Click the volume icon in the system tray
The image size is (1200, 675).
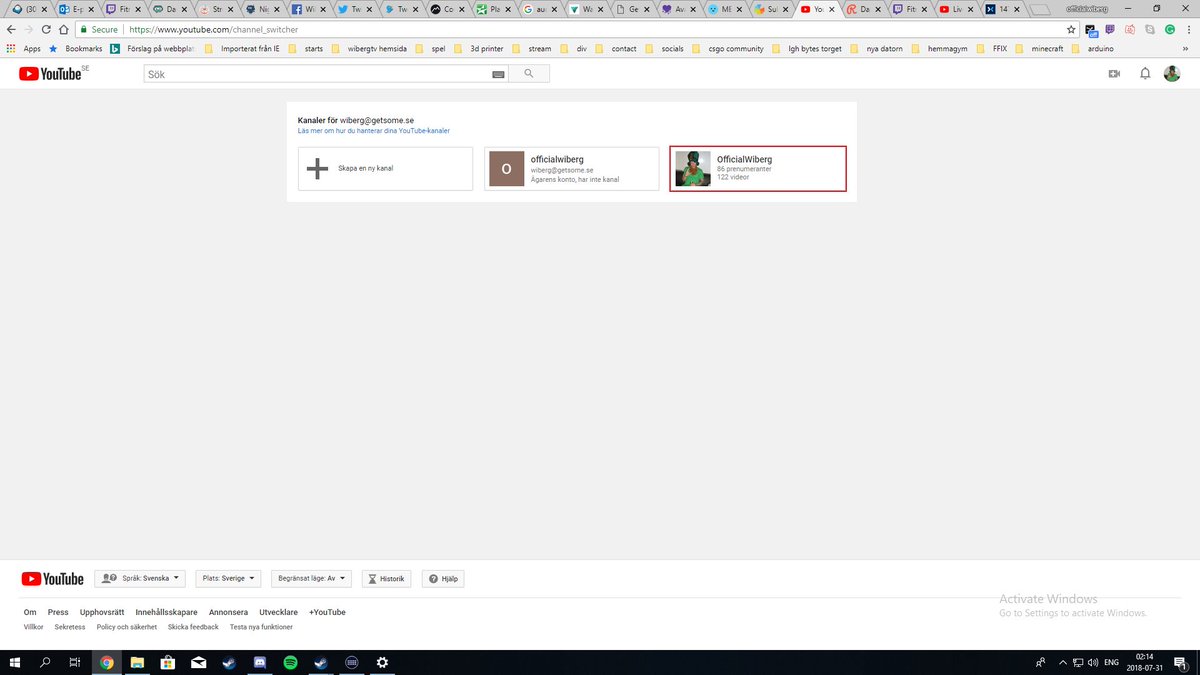pos(1093,662)
